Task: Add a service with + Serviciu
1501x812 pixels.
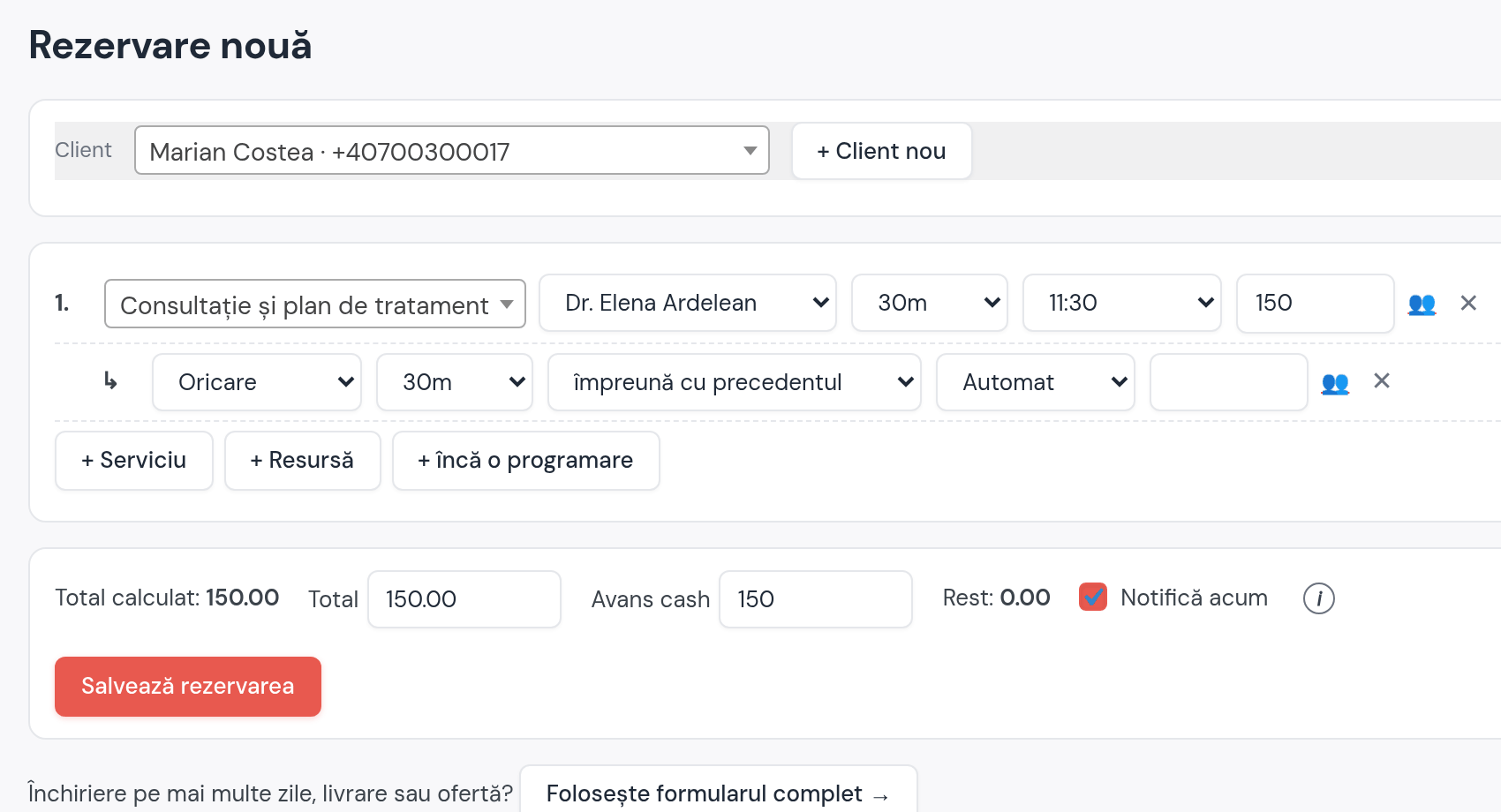Action: pos(134,461)
